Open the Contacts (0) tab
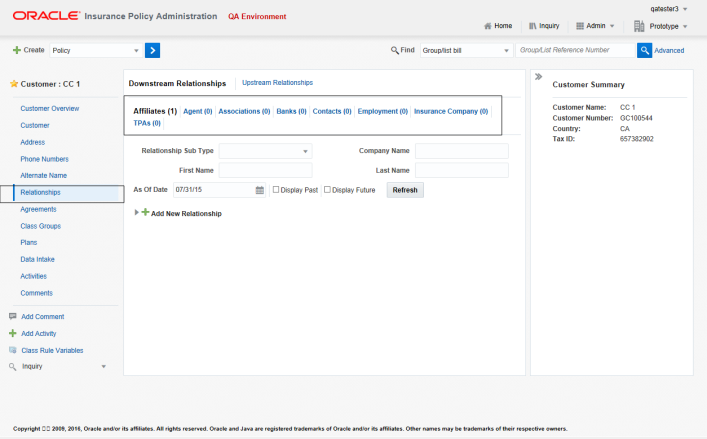Image resolution: width=707 pixels, height=439 pixels. tap(332, 111)
